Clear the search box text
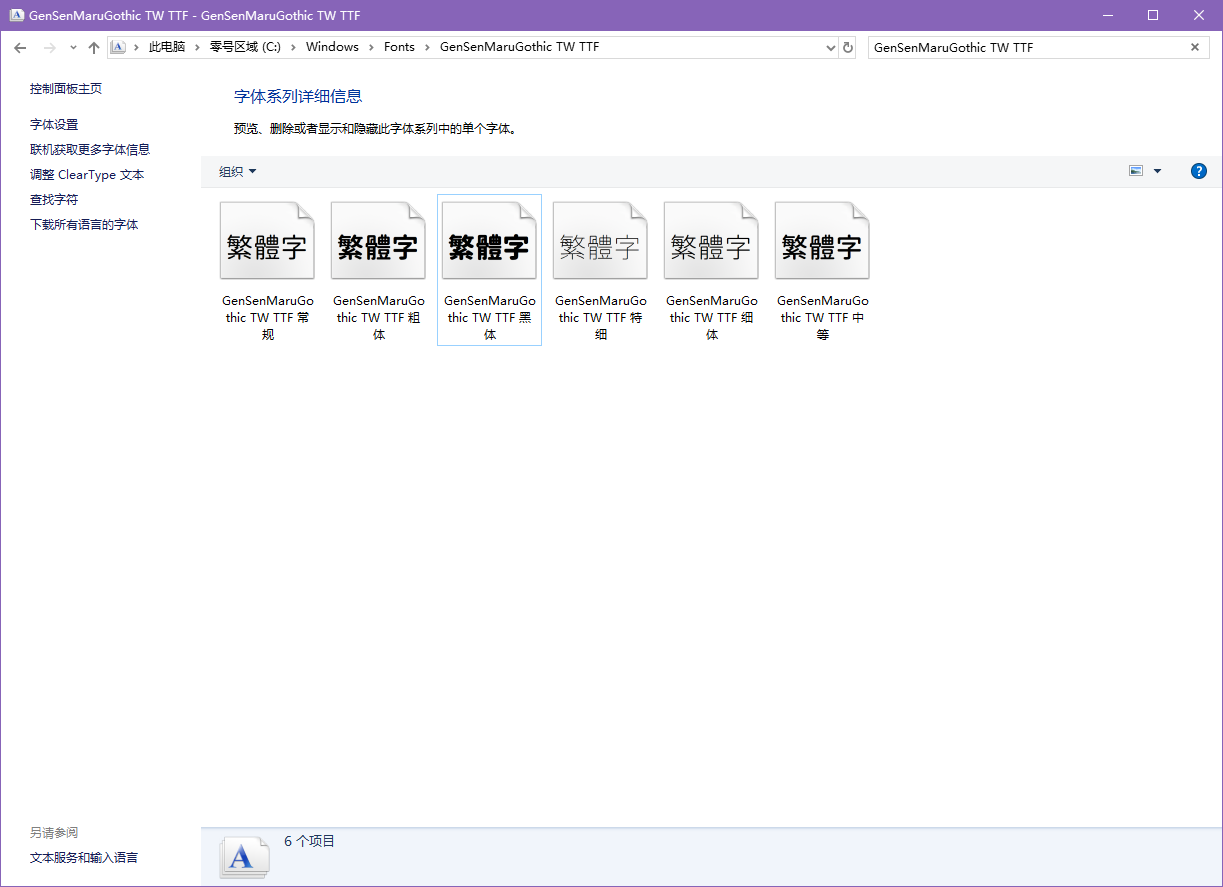1223x887 pixels. [x=1194, y=47]
